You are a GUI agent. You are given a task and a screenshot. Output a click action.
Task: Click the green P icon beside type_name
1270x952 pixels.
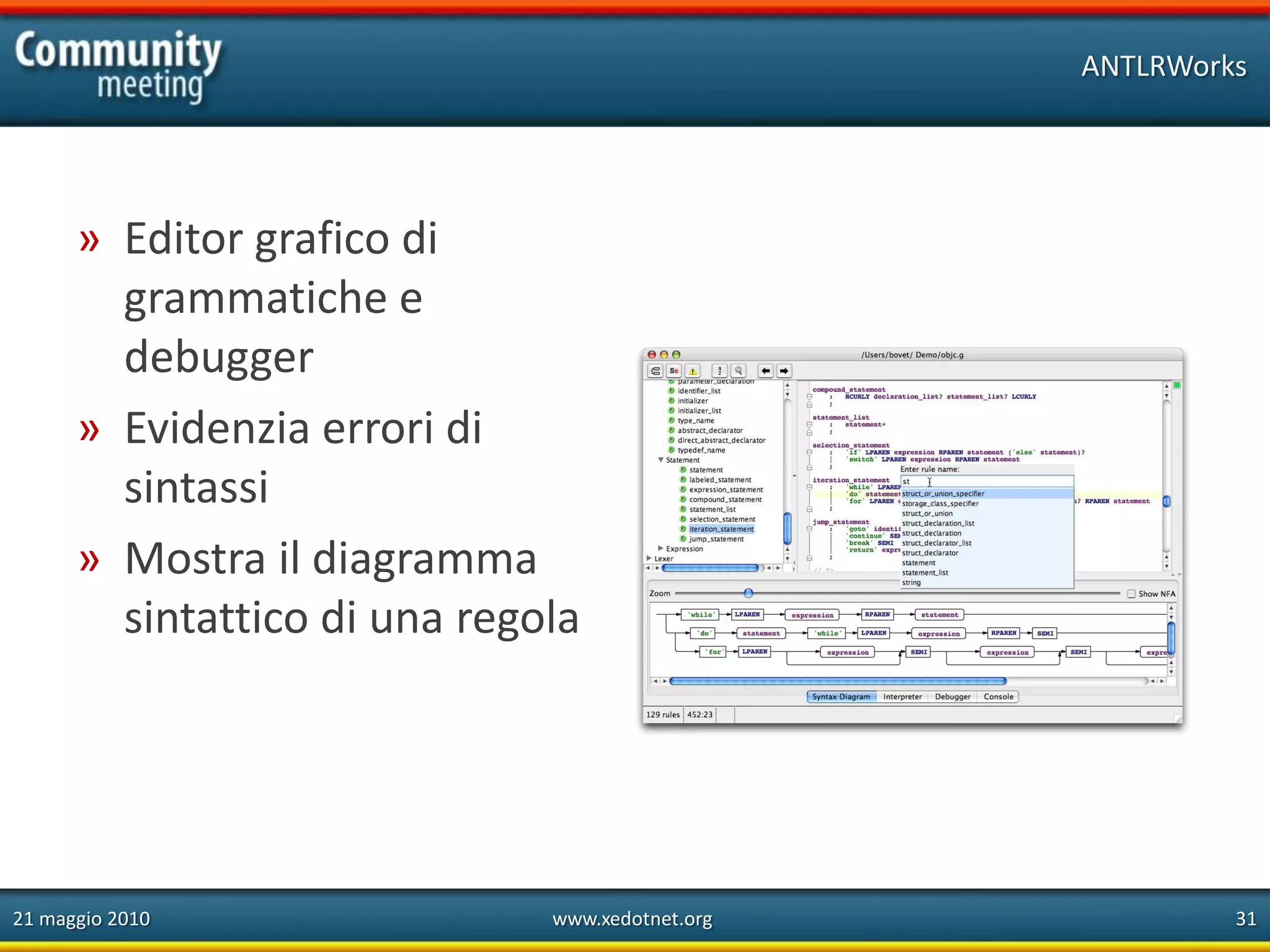pyautogui.click(x=671, y=420)
